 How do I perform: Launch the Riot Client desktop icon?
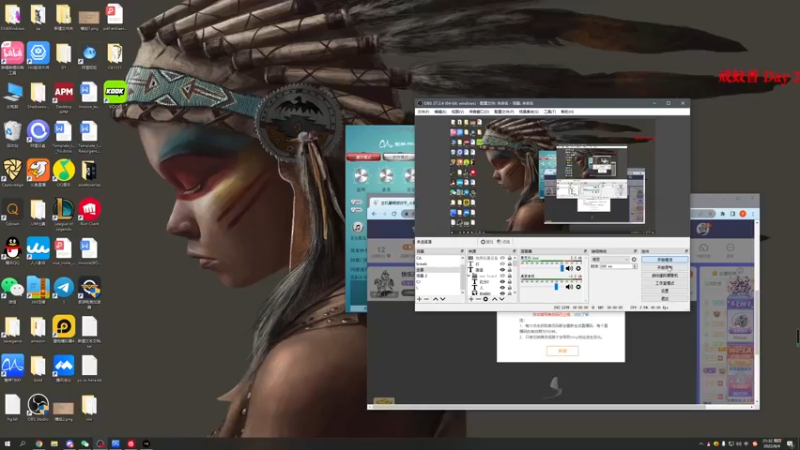pyautogui.click(x=89, y=212)
